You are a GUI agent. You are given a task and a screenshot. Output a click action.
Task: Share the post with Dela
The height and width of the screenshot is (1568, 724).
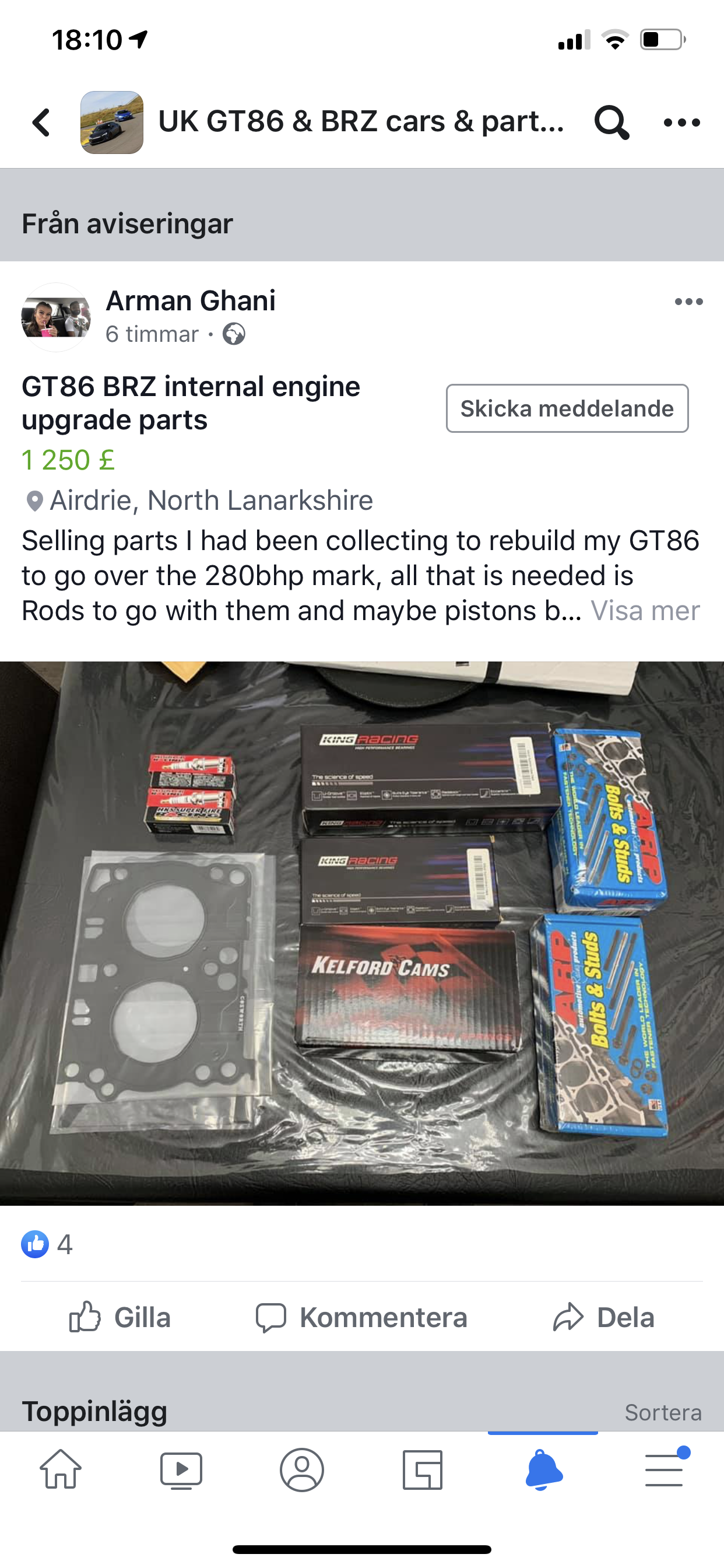click(x=603, y=1317)
